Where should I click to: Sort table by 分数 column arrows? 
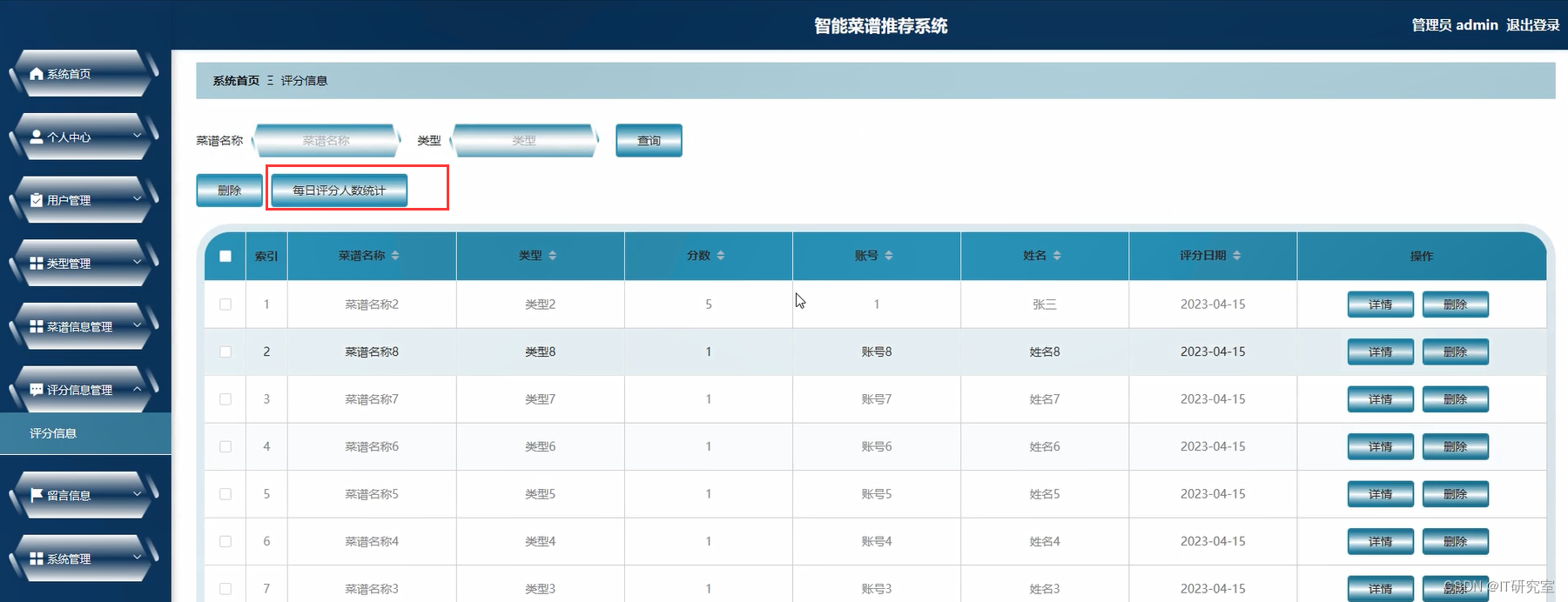pyautogui.click(x=721, y=256)
